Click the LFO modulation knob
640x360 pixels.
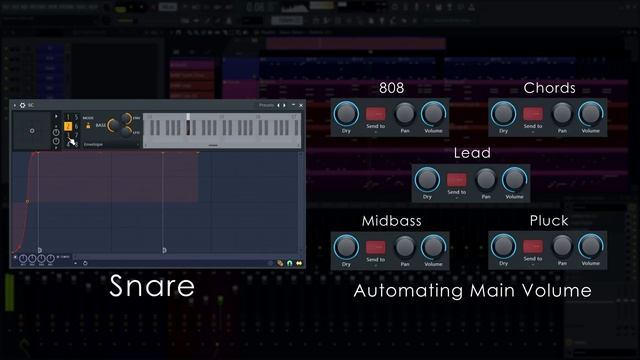(x=126, y=132)
